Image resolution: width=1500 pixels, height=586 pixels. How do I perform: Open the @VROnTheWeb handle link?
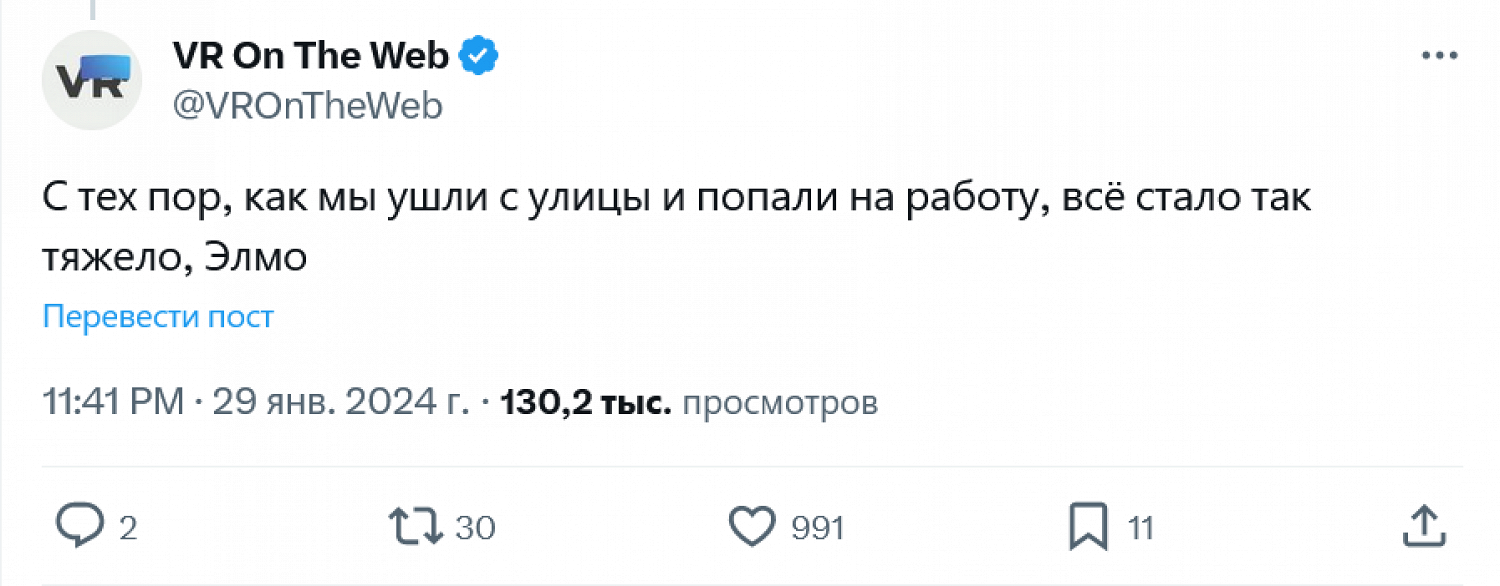[308, 105]
